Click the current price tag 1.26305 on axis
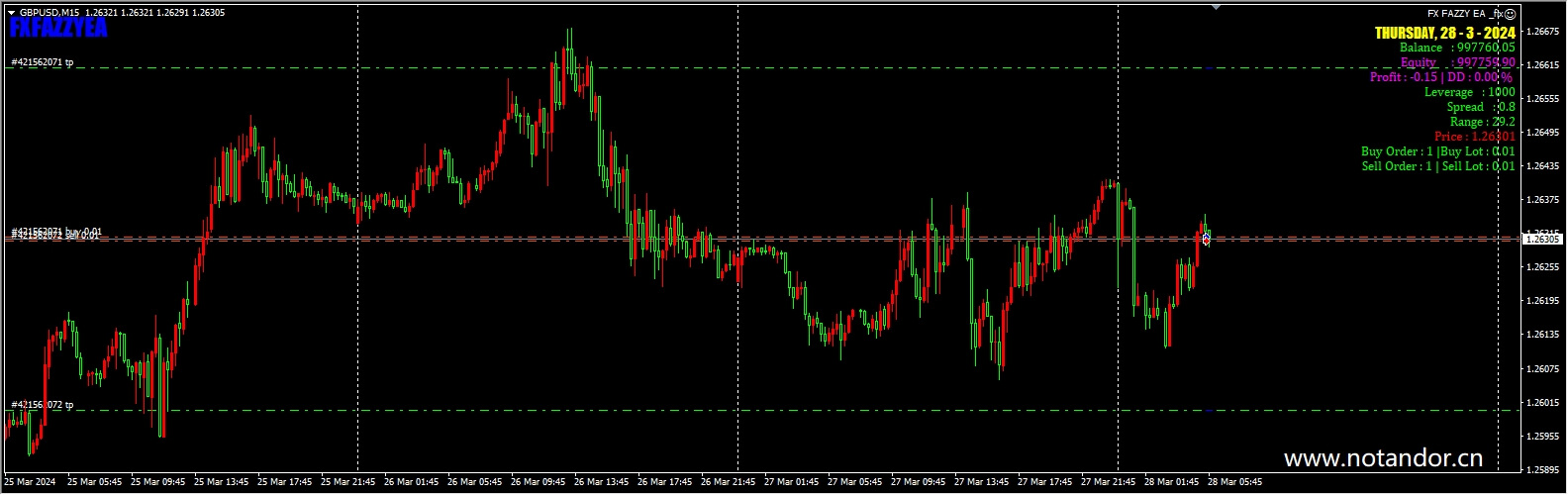 tap(1542, 239)
